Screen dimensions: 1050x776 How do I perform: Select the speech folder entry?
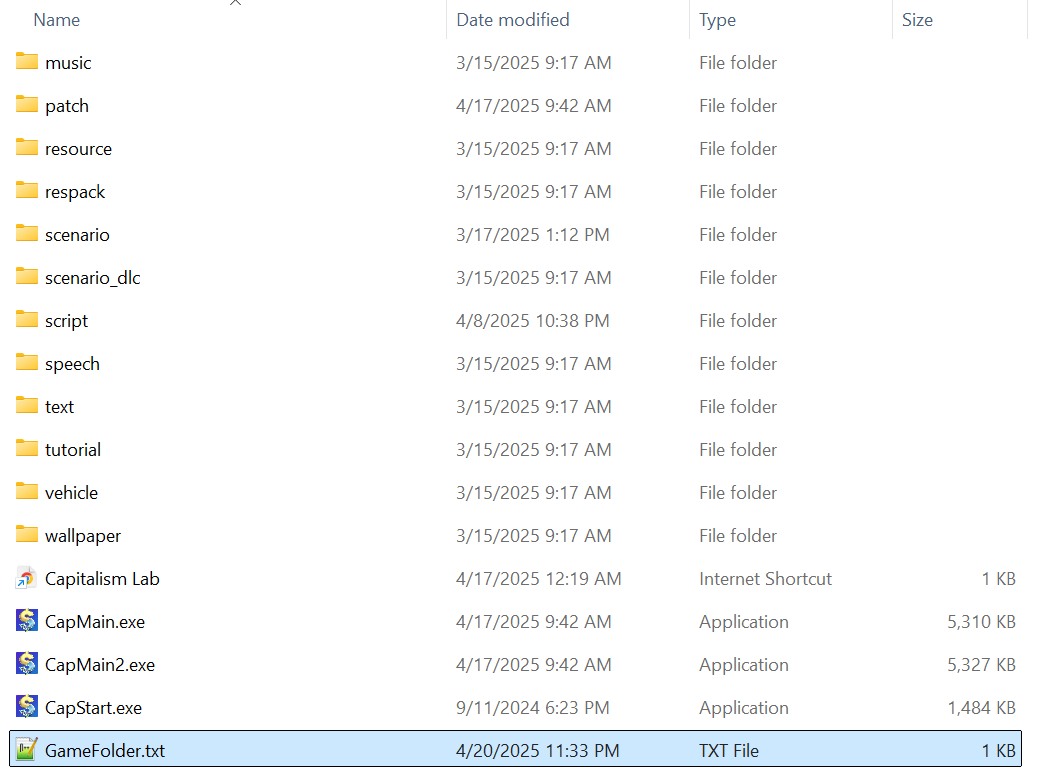(72, 364)
